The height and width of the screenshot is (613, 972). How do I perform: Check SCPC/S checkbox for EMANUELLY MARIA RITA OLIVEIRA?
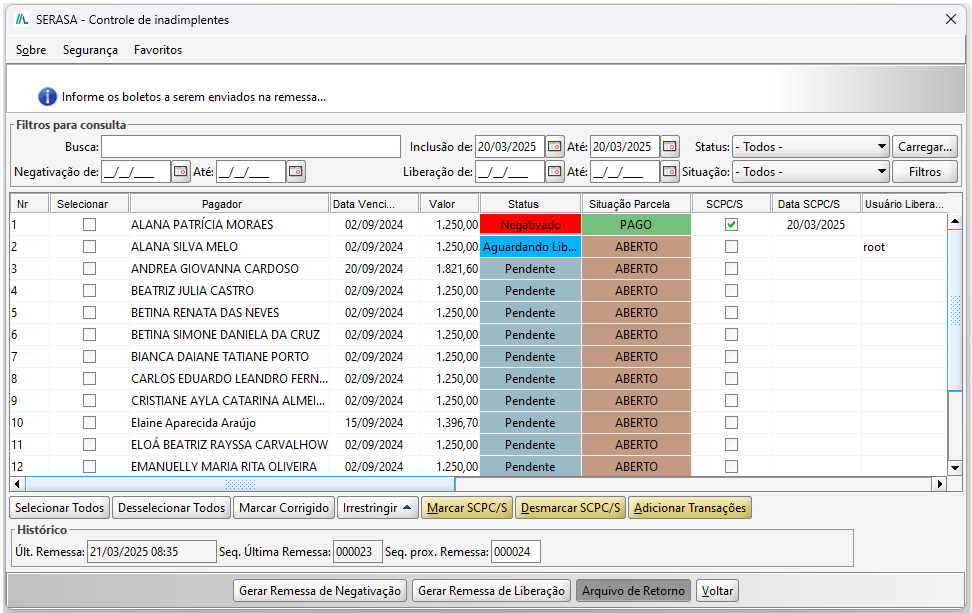click(731, 467)
